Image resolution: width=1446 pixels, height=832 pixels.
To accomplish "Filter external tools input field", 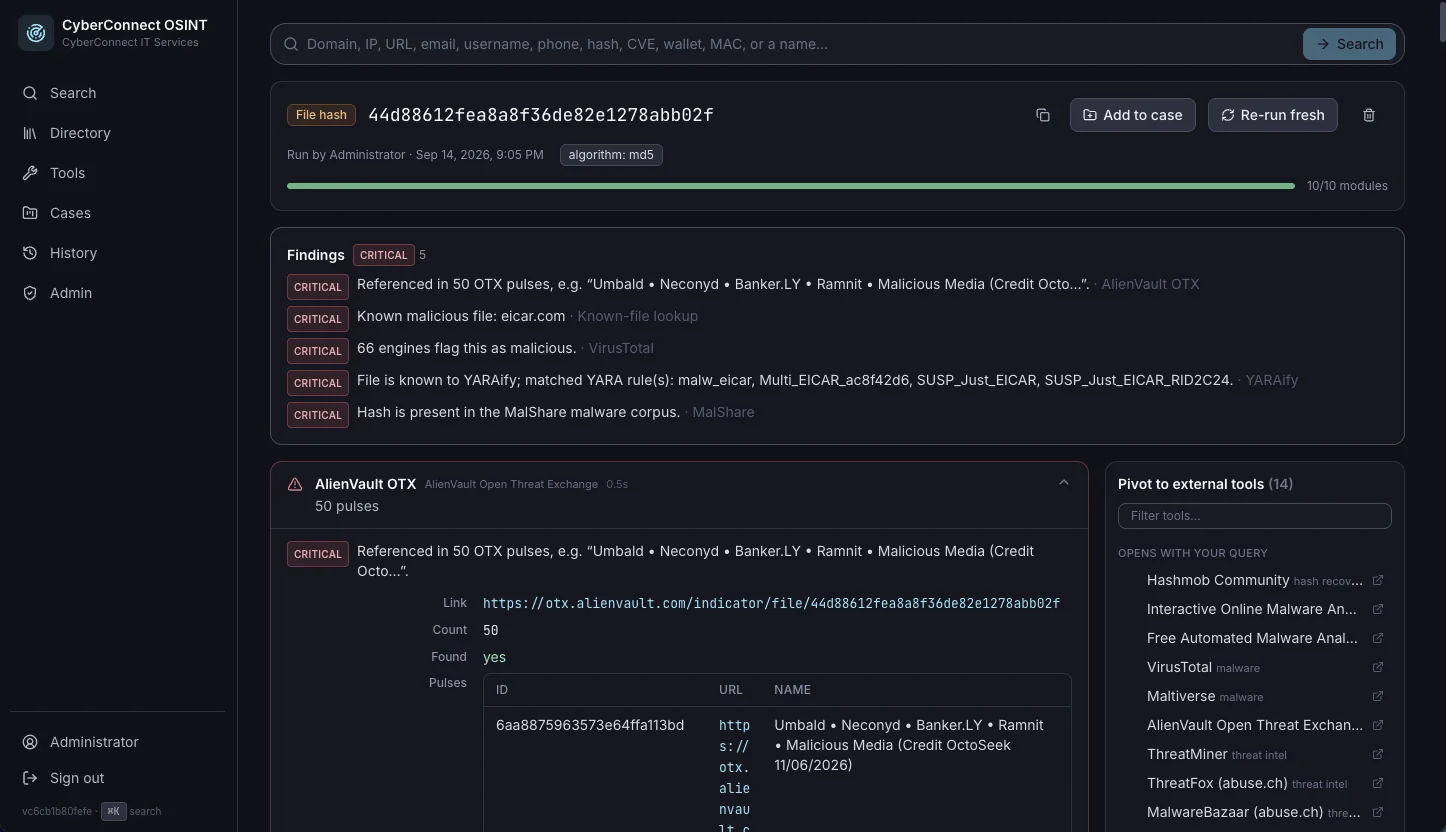I will click(x=1254, y=516).
